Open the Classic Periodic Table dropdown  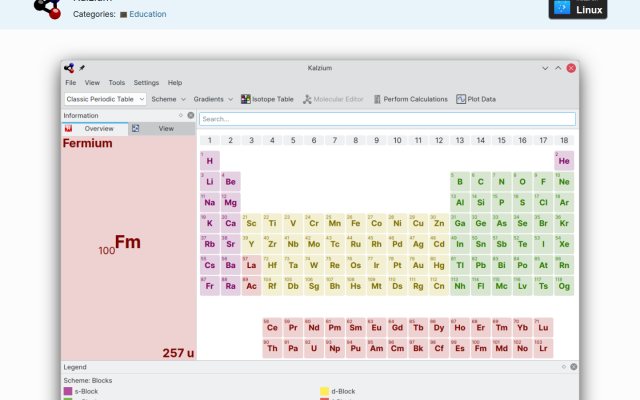coord(105,99)
